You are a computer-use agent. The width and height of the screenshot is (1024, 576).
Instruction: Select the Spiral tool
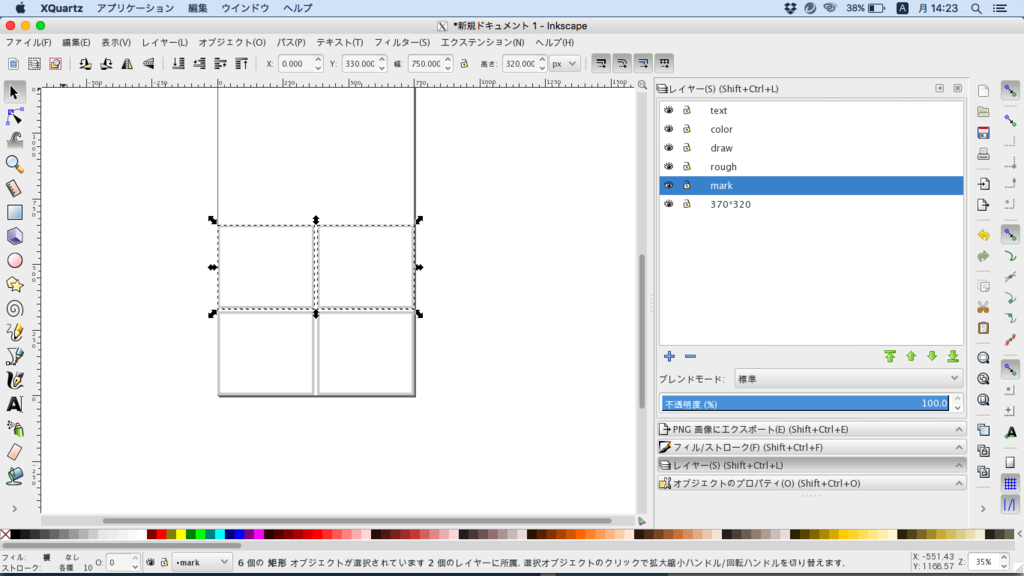tap(14, 308)
